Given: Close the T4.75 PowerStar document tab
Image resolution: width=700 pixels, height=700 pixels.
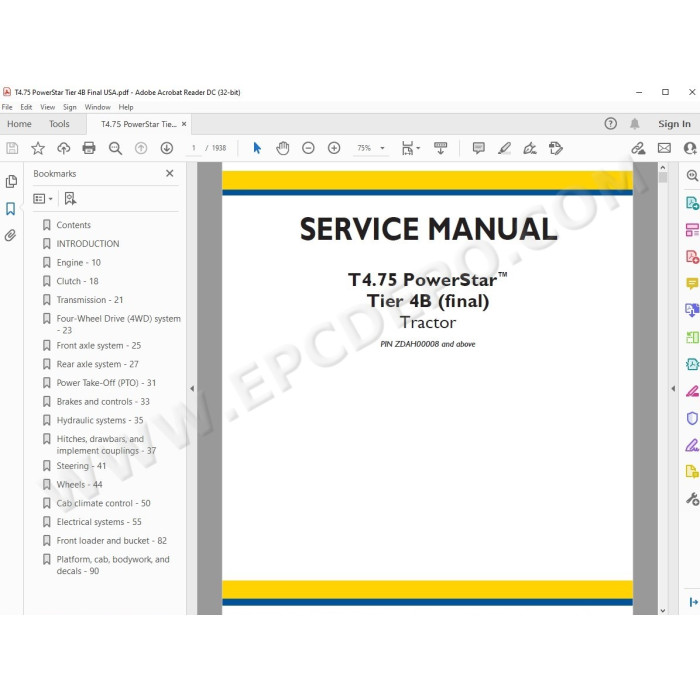Looking at the screenshot, I should pyautogui.click(x=184, y=124).
